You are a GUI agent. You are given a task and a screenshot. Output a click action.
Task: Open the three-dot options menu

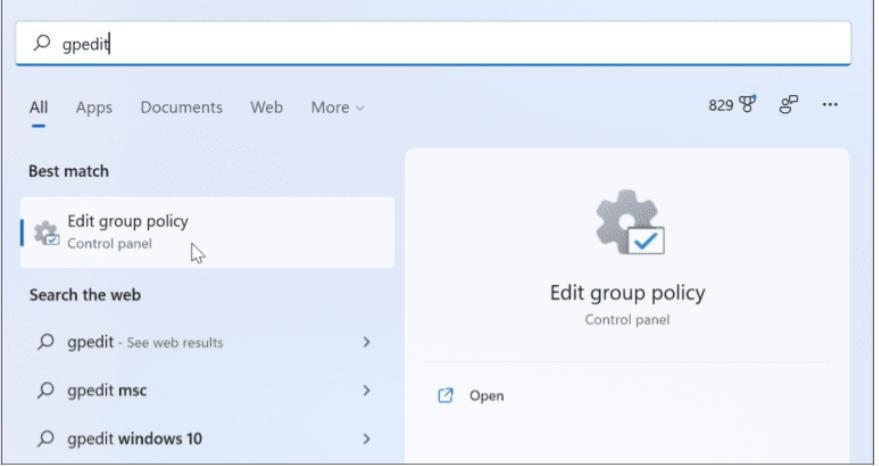tap(830, 105)
